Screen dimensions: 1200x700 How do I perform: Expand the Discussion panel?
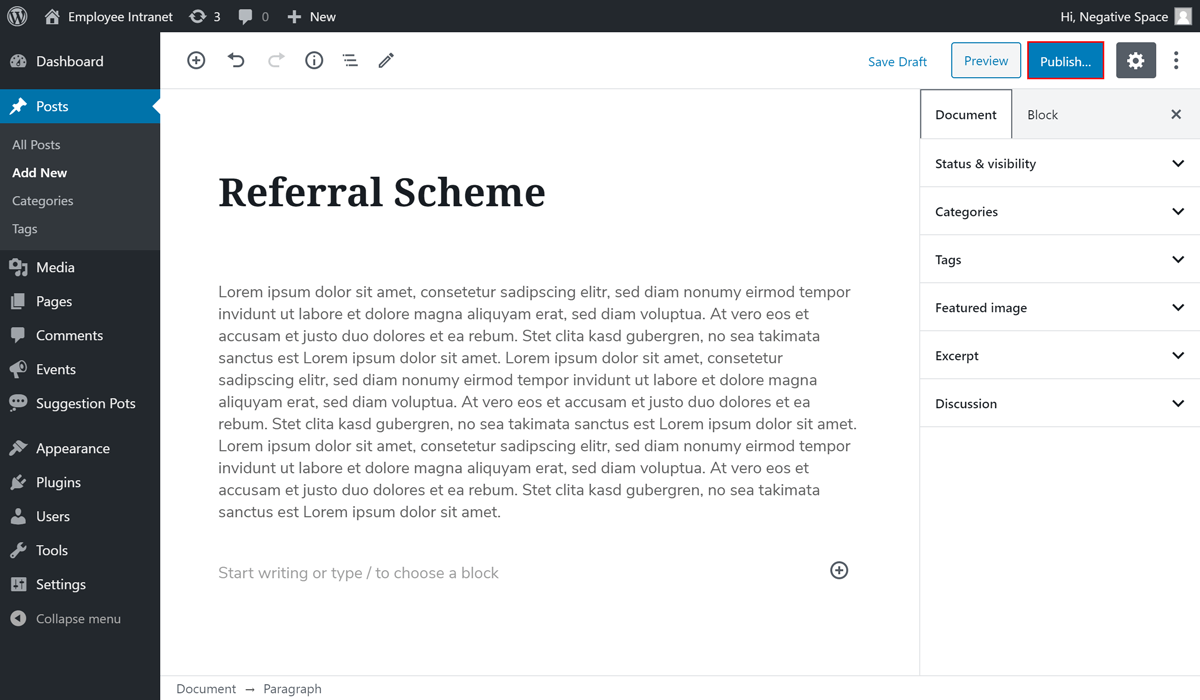[1059, 403]
